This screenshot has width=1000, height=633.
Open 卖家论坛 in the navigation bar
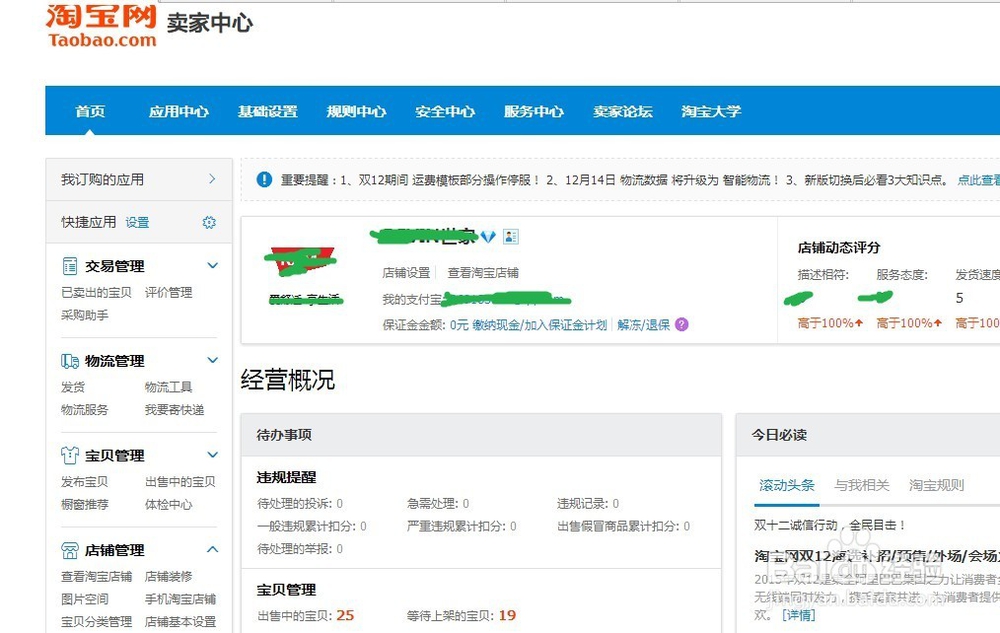coord(622,112)
